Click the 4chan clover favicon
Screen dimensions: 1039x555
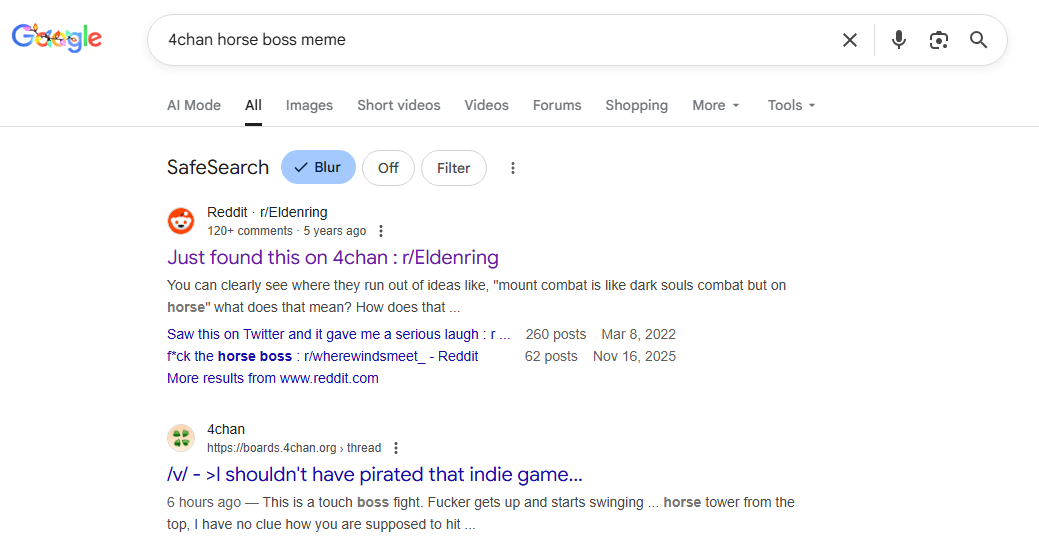[181, 438]
